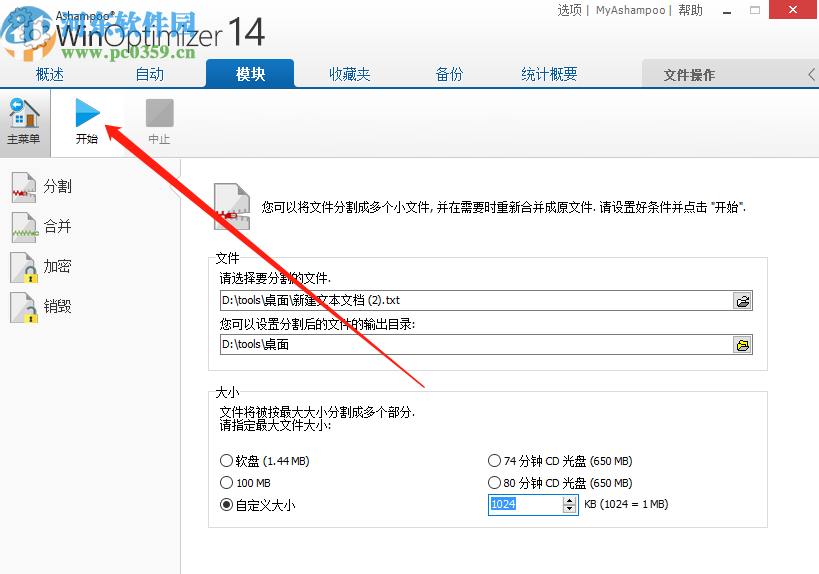Click the 文件操作 panel tab
This screenshot has width=819, height=574.
[689, 75]
